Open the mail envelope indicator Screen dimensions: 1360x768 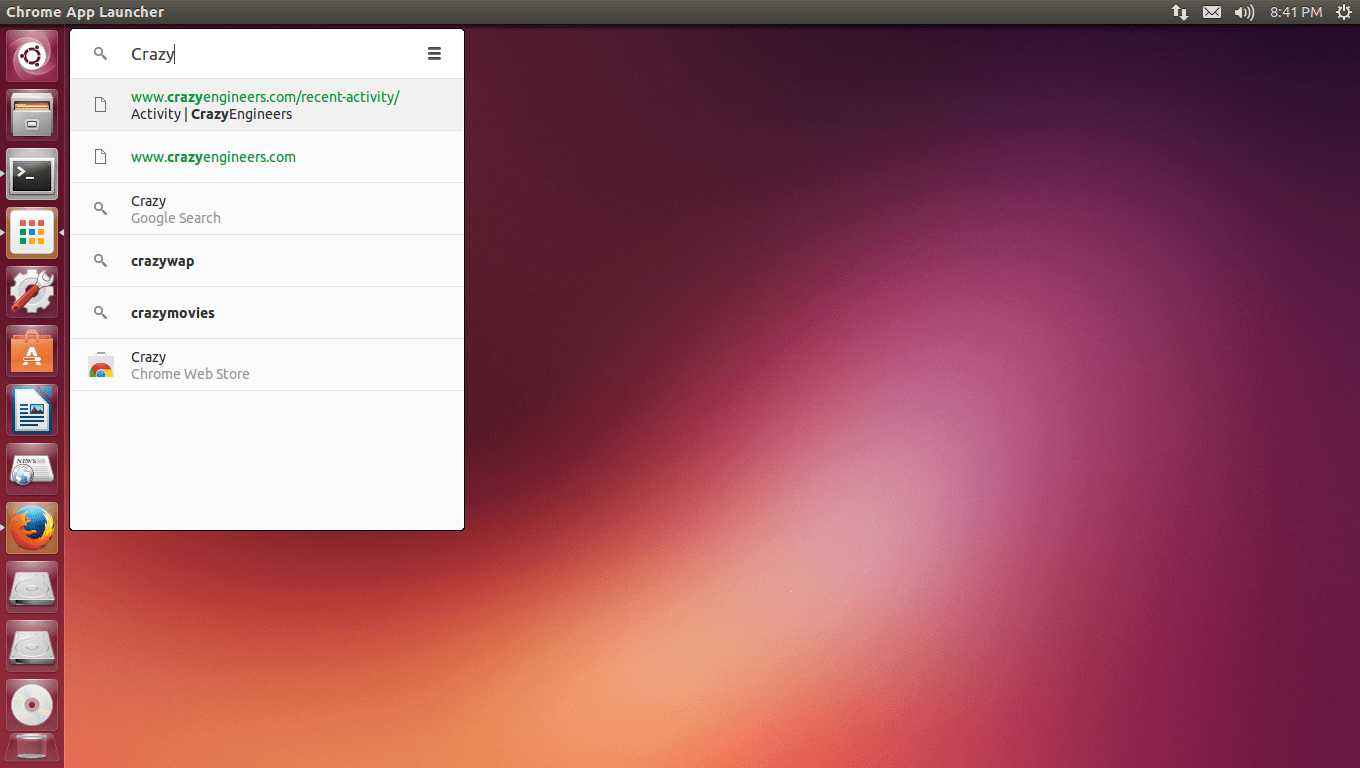tap(1212, 12)
